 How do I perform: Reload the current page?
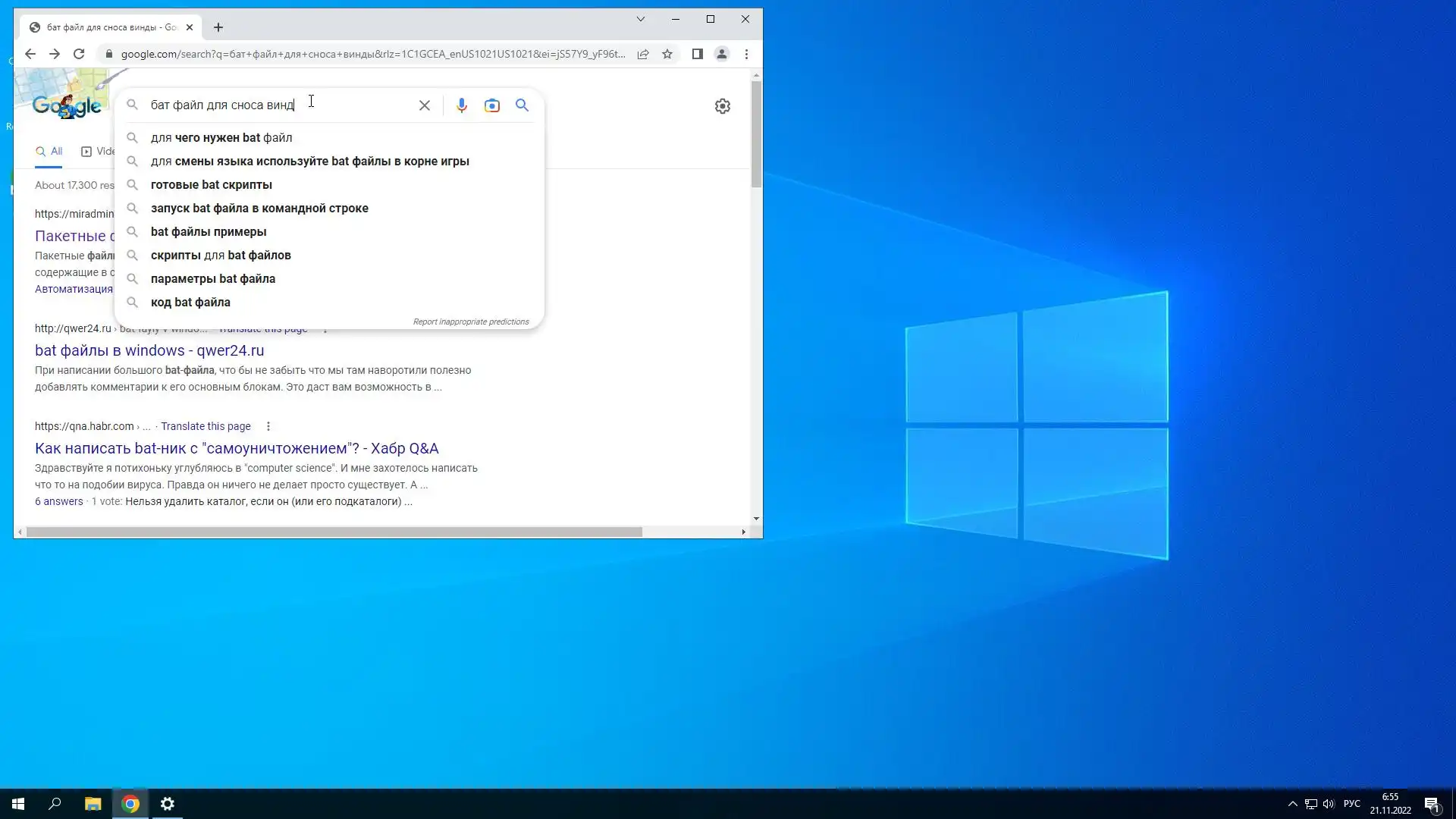click(79, 54)
